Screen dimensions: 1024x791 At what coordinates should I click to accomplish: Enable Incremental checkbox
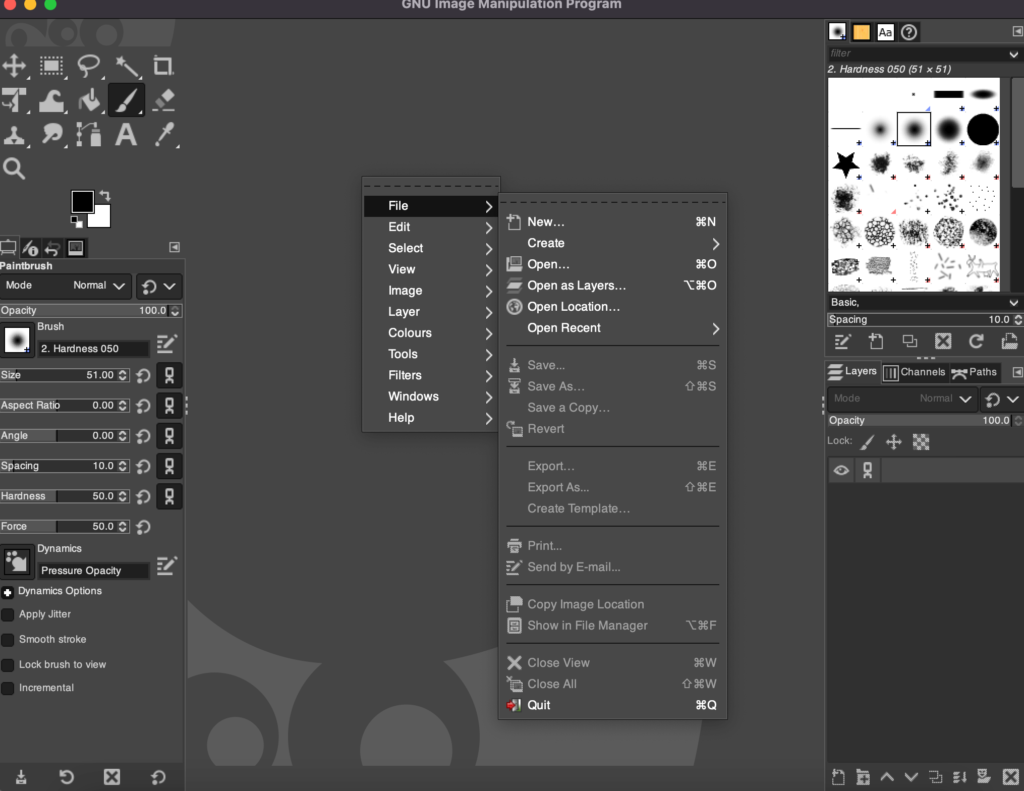point(8,688)
